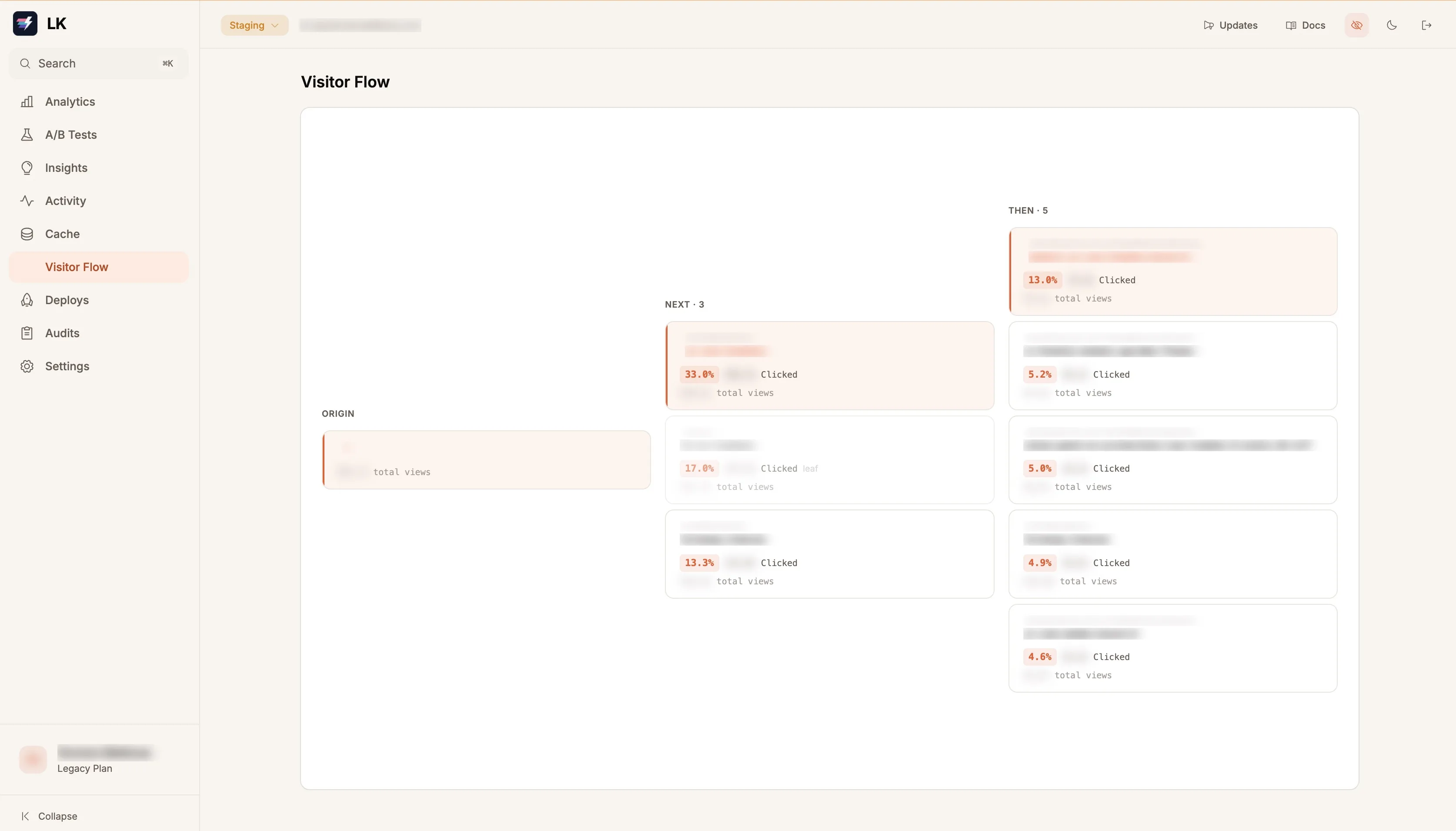Open Settings menu item
Screen dimensions: 1456x831
point(99,366)
